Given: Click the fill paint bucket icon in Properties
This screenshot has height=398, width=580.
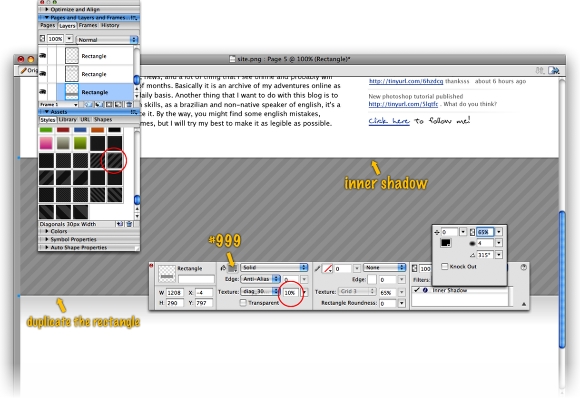Looking at the screenshot, I should (x=223, y=268).
